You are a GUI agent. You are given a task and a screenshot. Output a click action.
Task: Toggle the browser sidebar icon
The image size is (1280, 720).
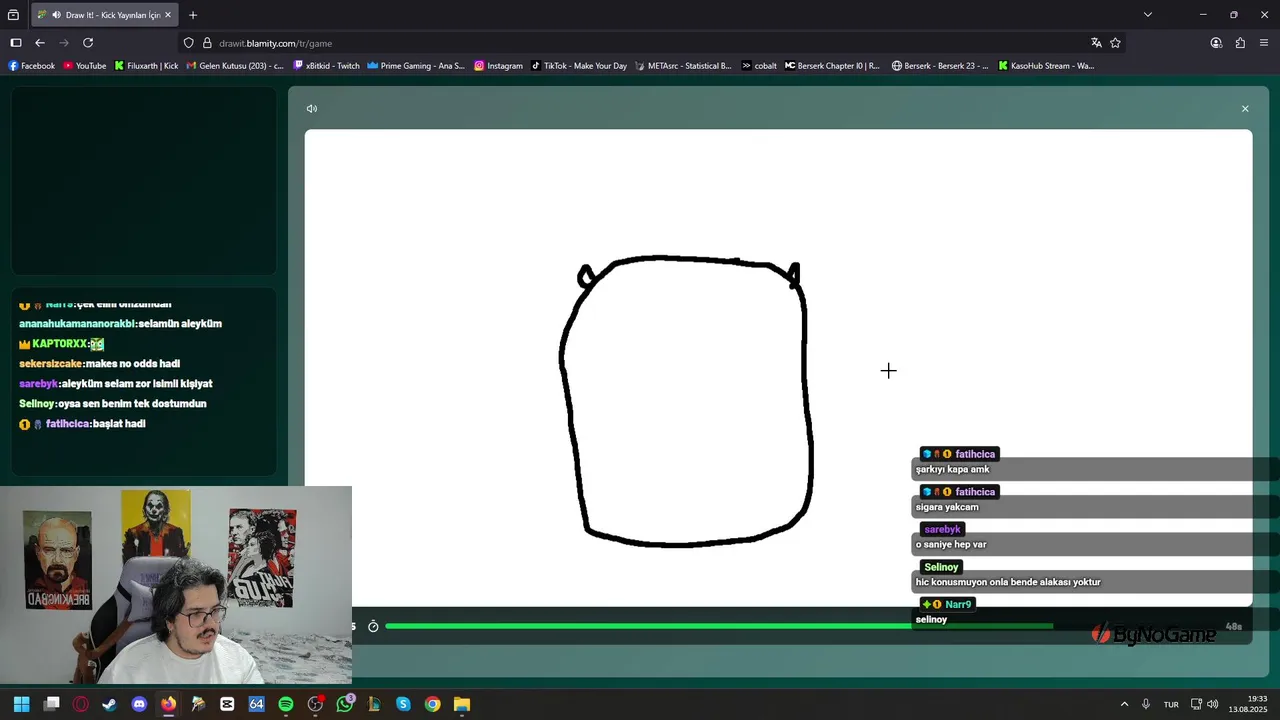point(16,43)
